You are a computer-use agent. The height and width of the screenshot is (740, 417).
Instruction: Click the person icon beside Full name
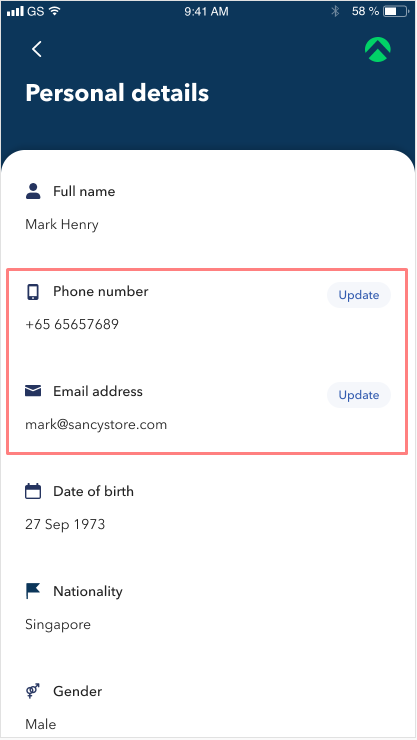pos(33,191)
